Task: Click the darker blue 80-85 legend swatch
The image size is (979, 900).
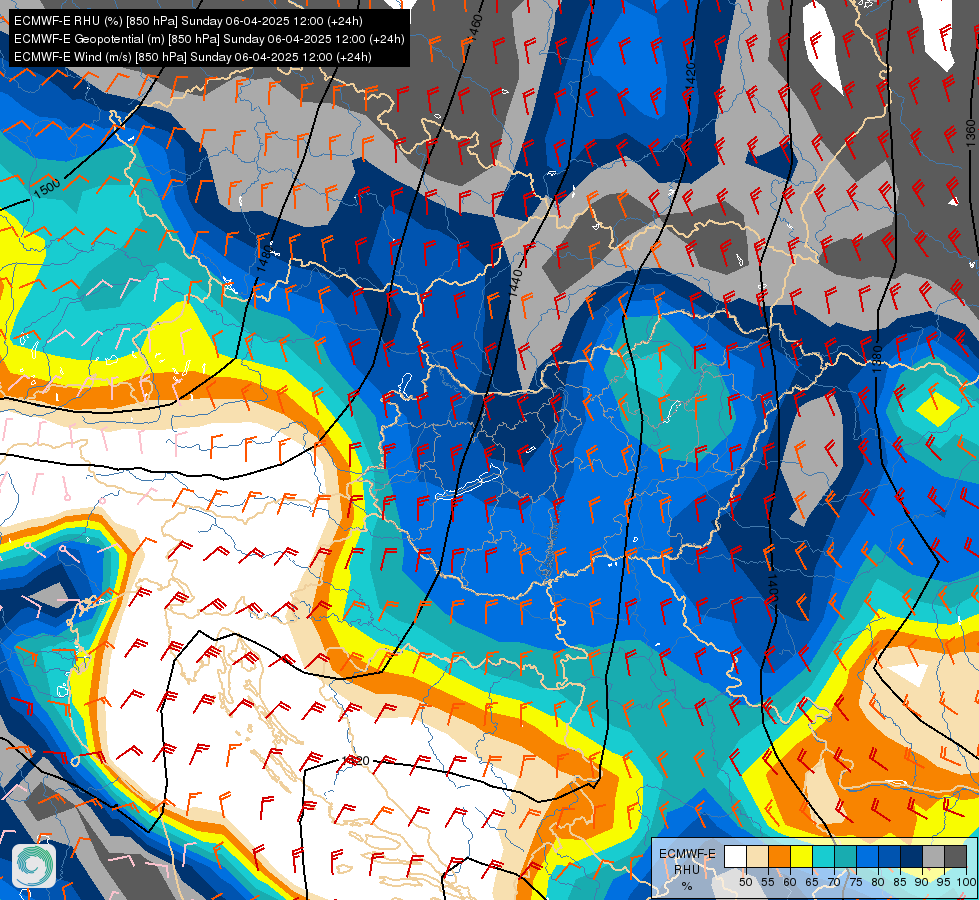Action: coord(890,856)
